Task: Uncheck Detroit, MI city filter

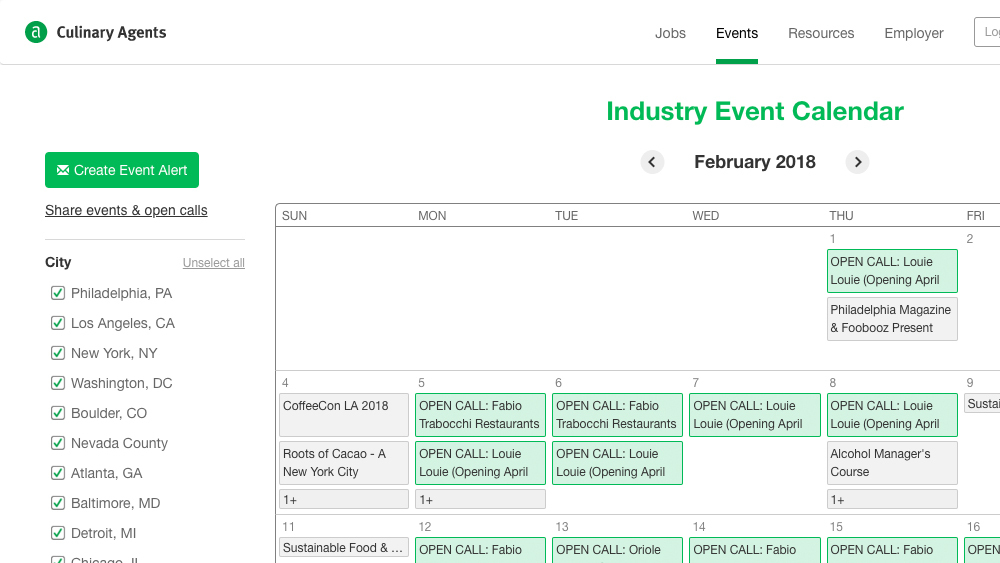Action: [58, 533]
